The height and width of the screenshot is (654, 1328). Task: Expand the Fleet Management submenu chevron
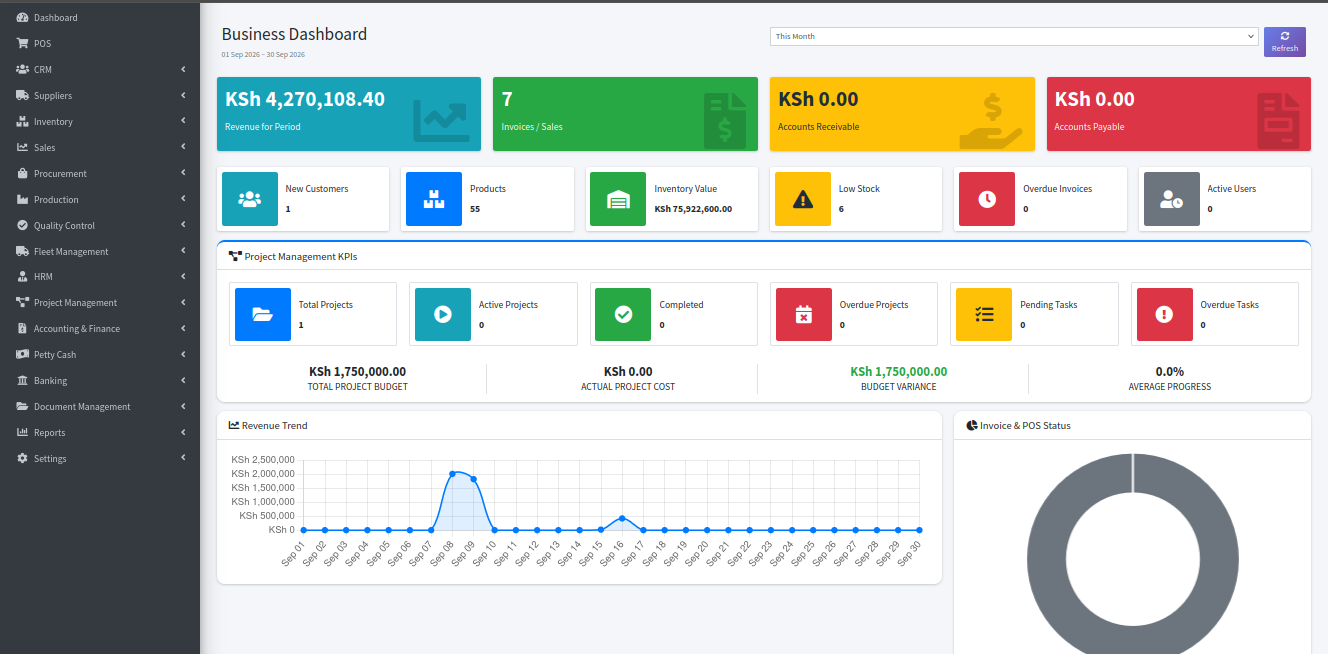click(x=184, y=251)
